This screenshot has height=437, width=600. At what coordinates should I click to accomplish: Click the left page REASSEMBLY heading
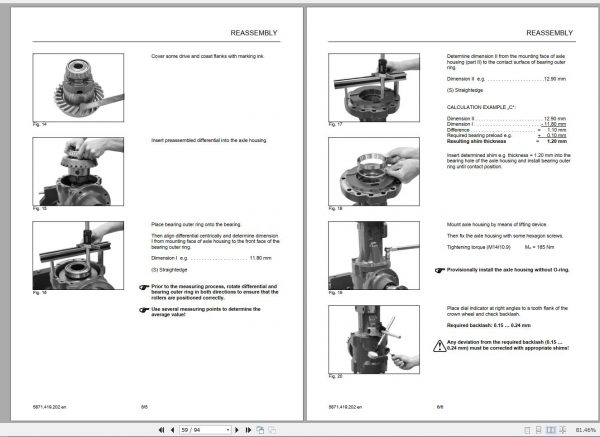click(254, 33)
